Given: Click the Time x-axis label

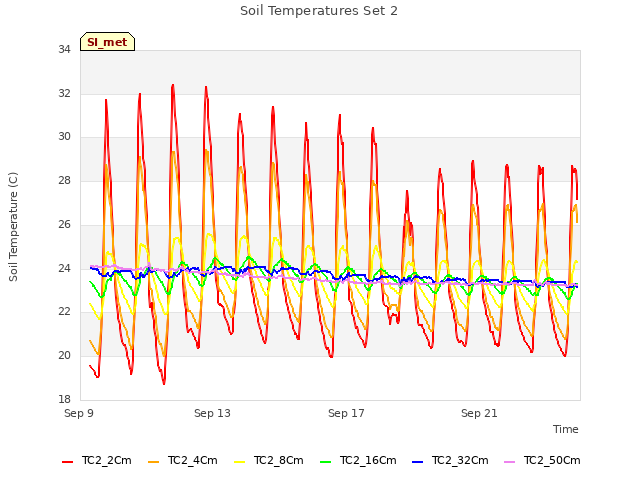Looking at the screenshot, I should pyautogui.click(x=566, y=429).
